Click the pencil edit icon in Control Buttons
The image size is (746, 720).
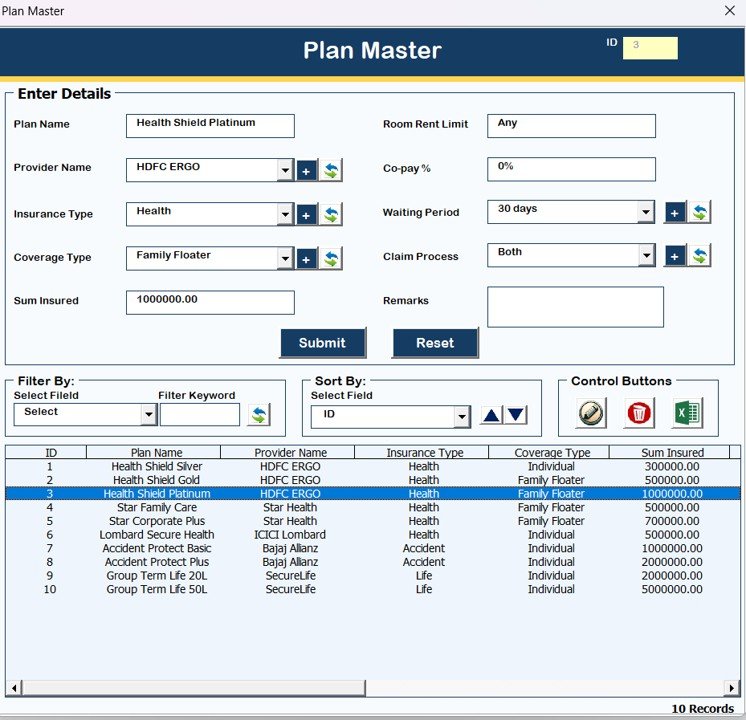click(x=591, y=413)
